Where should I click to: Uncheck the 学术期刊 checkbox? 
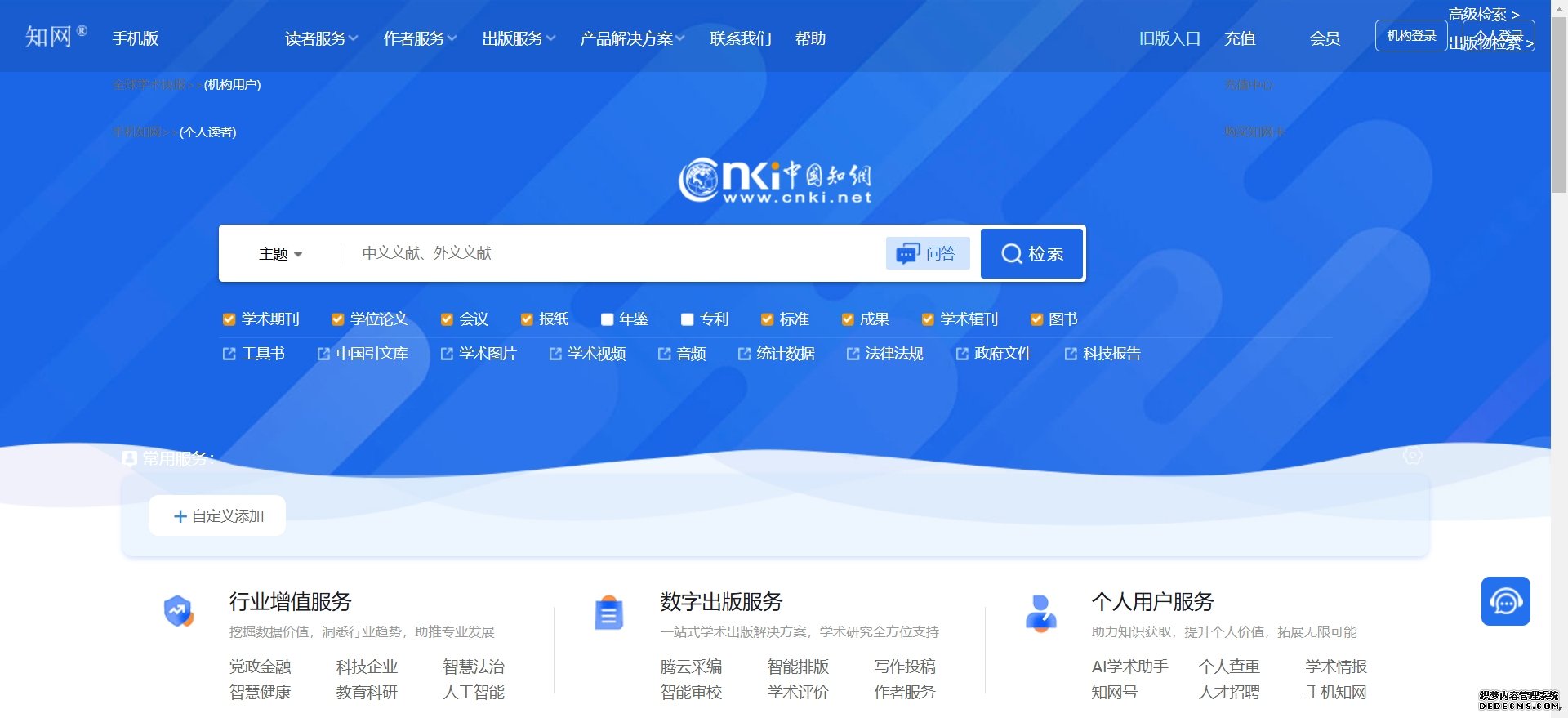pyautogui.click(x=229, y=319)
